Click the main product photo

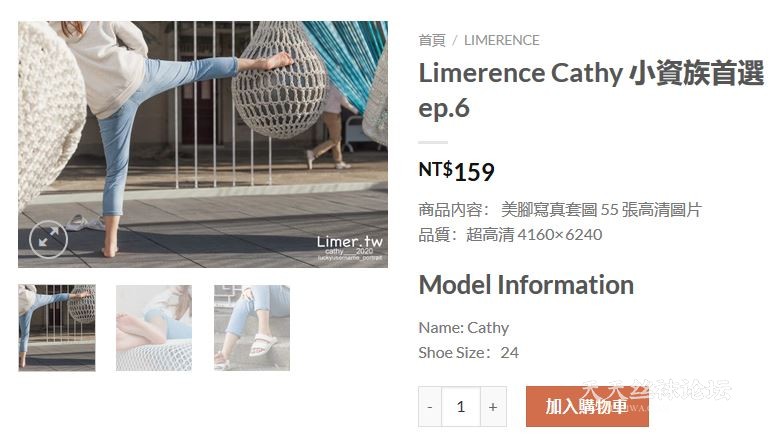click(x=203, y=145)
